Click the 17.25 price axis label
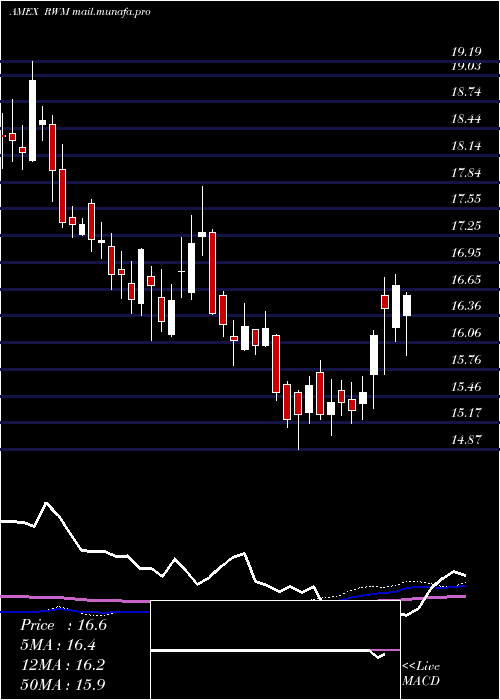The width and height of the screenshot is (500, 700). click(x=466, y=225)
